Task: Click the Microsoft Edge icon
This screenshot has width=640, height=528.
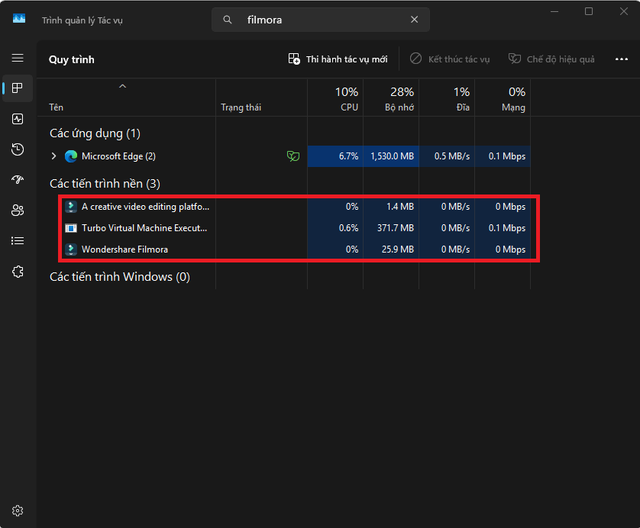Action: (71, 156)
